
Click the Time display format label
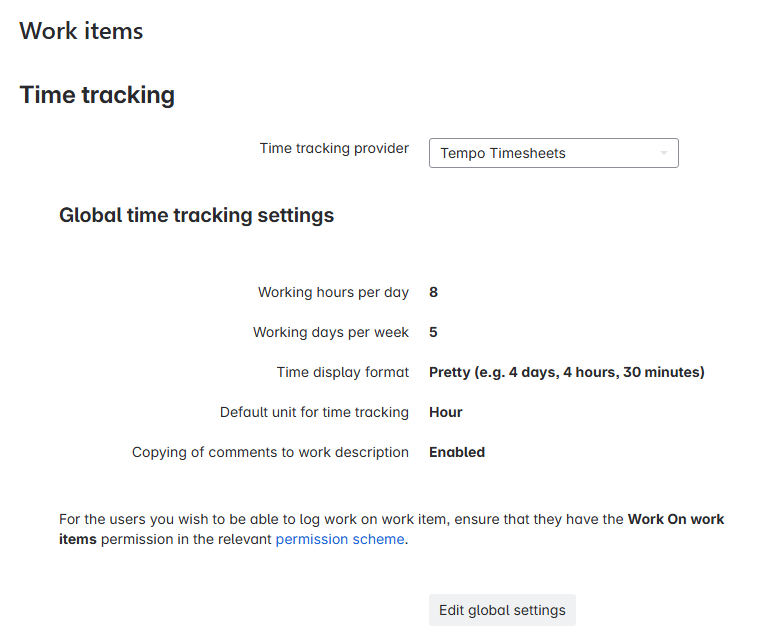tap(343, 372)
